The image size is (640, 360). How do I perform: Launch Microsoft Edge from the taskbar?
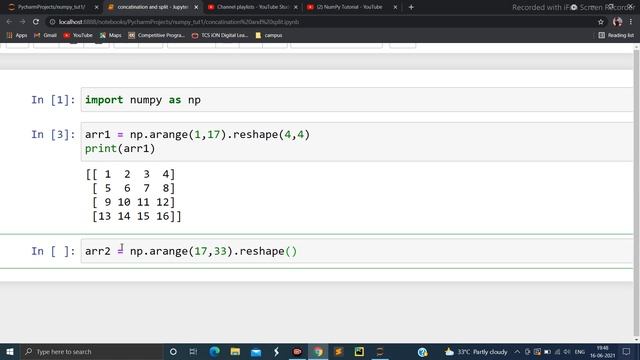(214, 351)
